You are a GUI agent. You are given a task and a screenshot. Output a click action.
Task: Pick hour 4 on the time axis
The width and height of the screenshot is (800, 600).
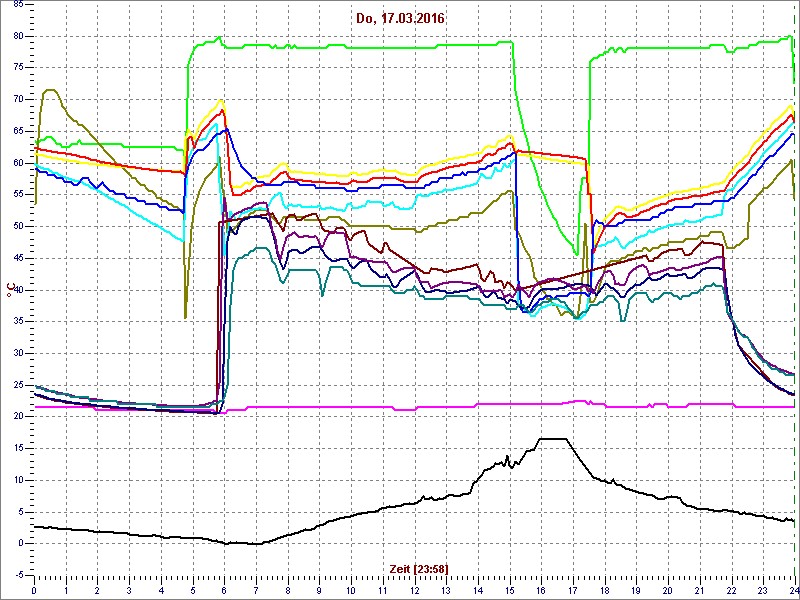(x=161, y=590)
